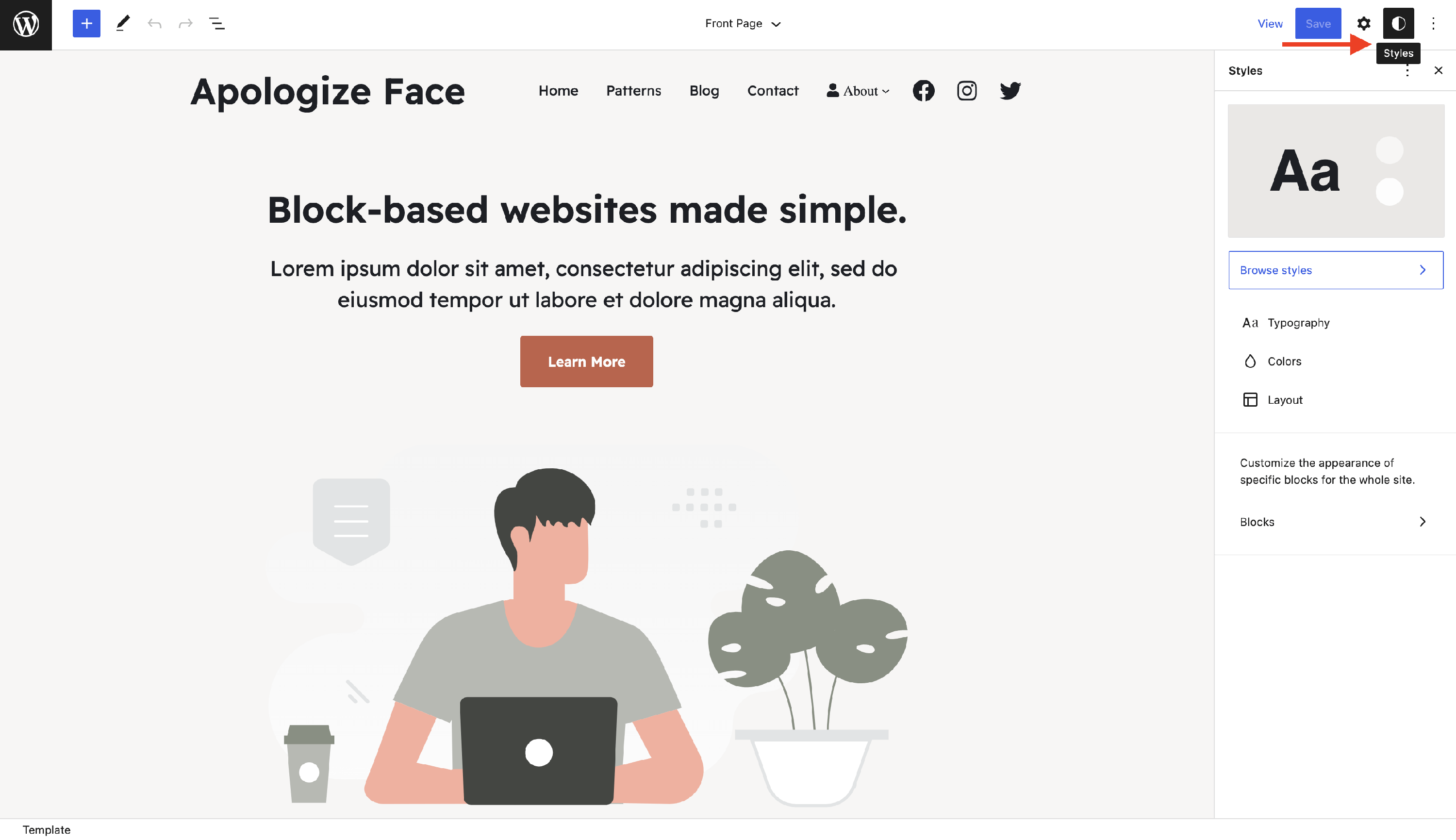Open the block inserter plus button
The width and height of the screenshot is (1456, 840).
click(x=86, y=24)
